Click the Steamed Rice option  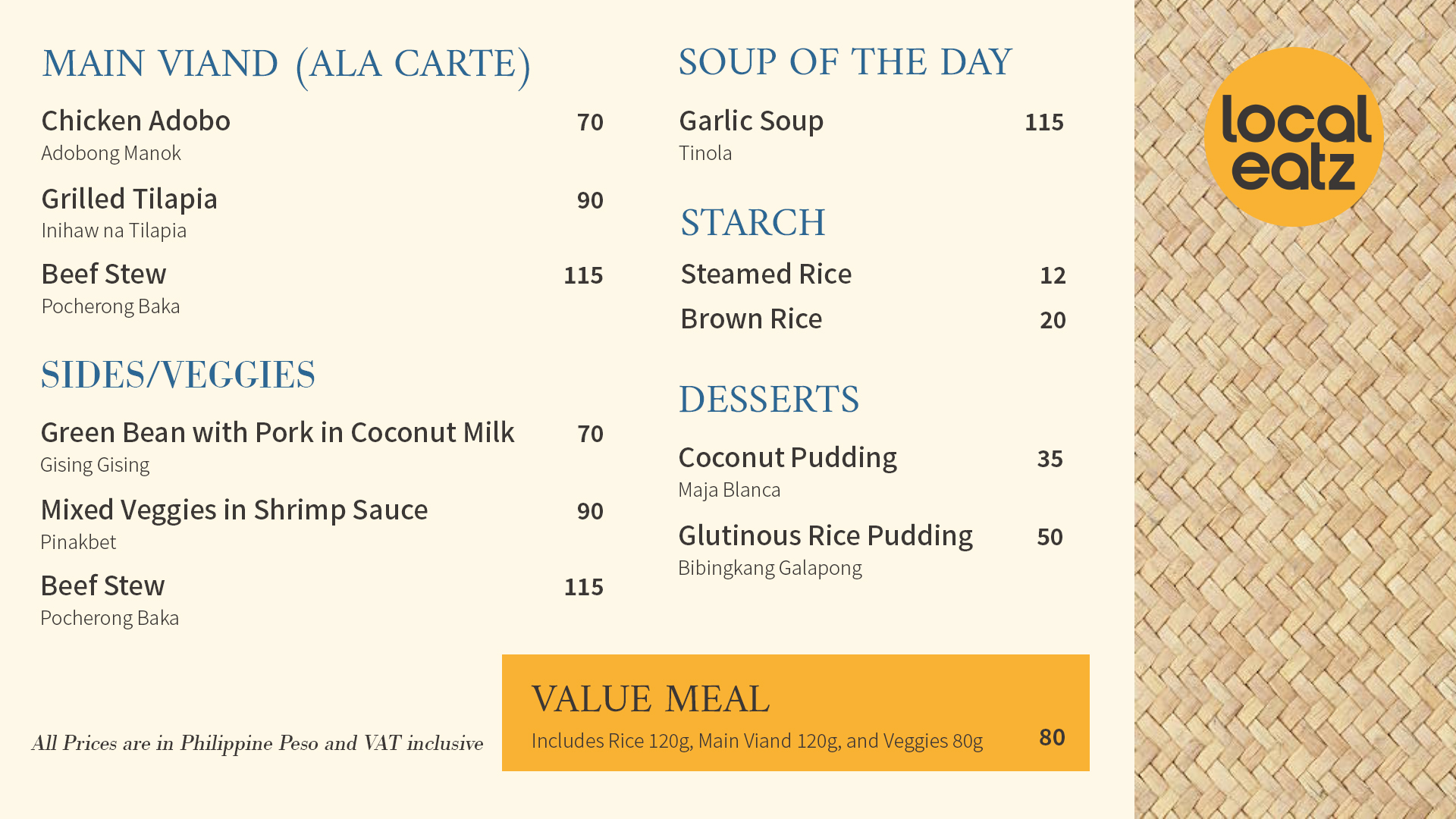click(x=766, y=275)
